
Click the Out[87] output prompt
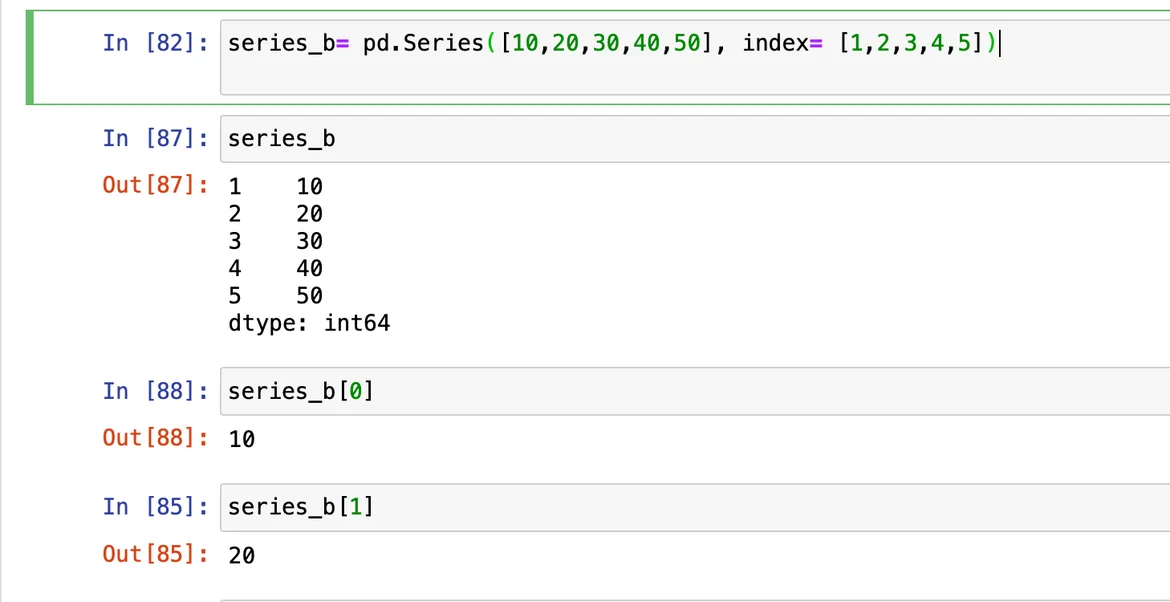[x=155, y=185]
